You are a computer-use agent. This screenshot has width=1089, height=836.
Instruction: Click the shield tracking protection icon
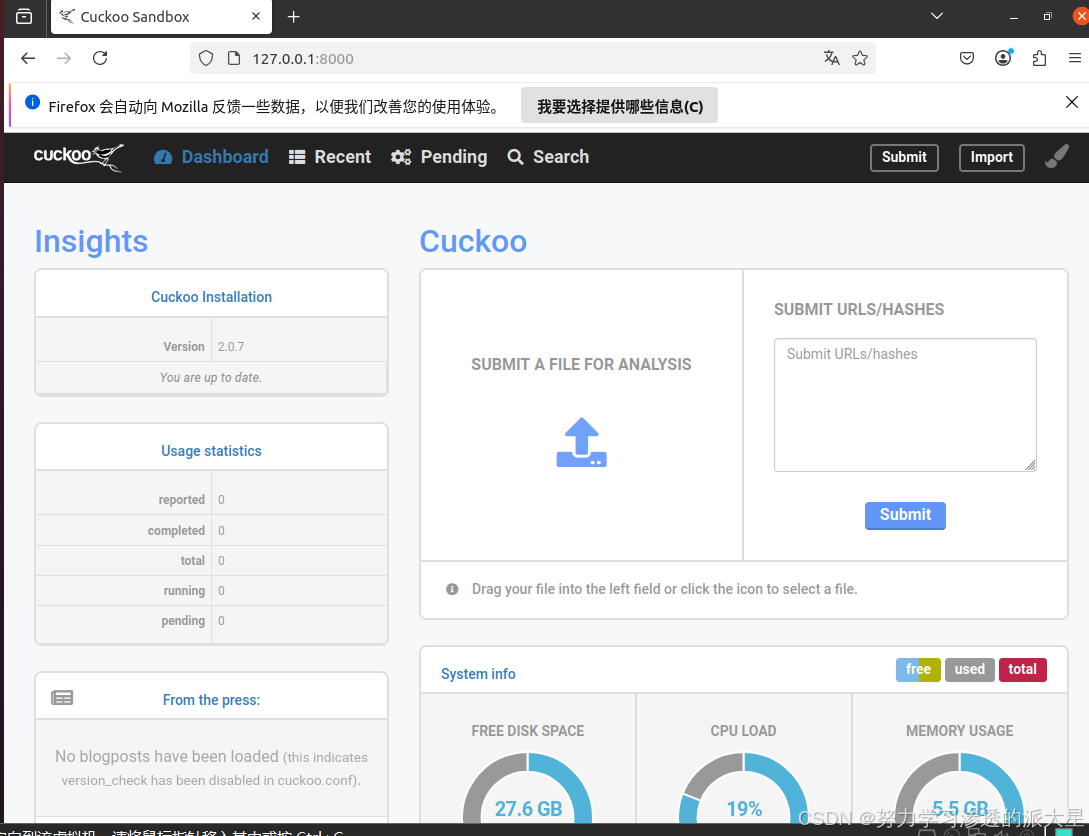tap(206, 58)
